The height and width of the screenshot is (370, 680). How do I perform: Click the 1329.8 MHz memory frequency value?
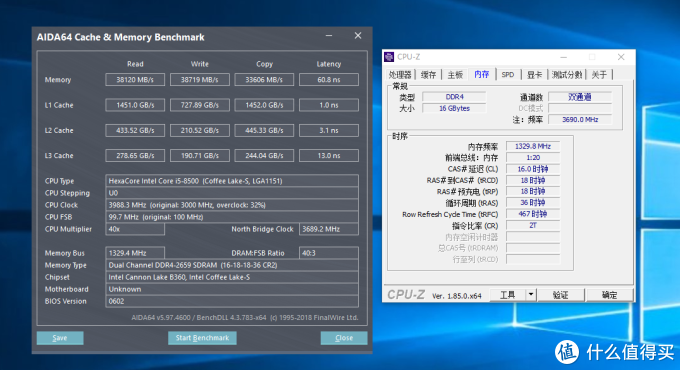coord(533,147)
